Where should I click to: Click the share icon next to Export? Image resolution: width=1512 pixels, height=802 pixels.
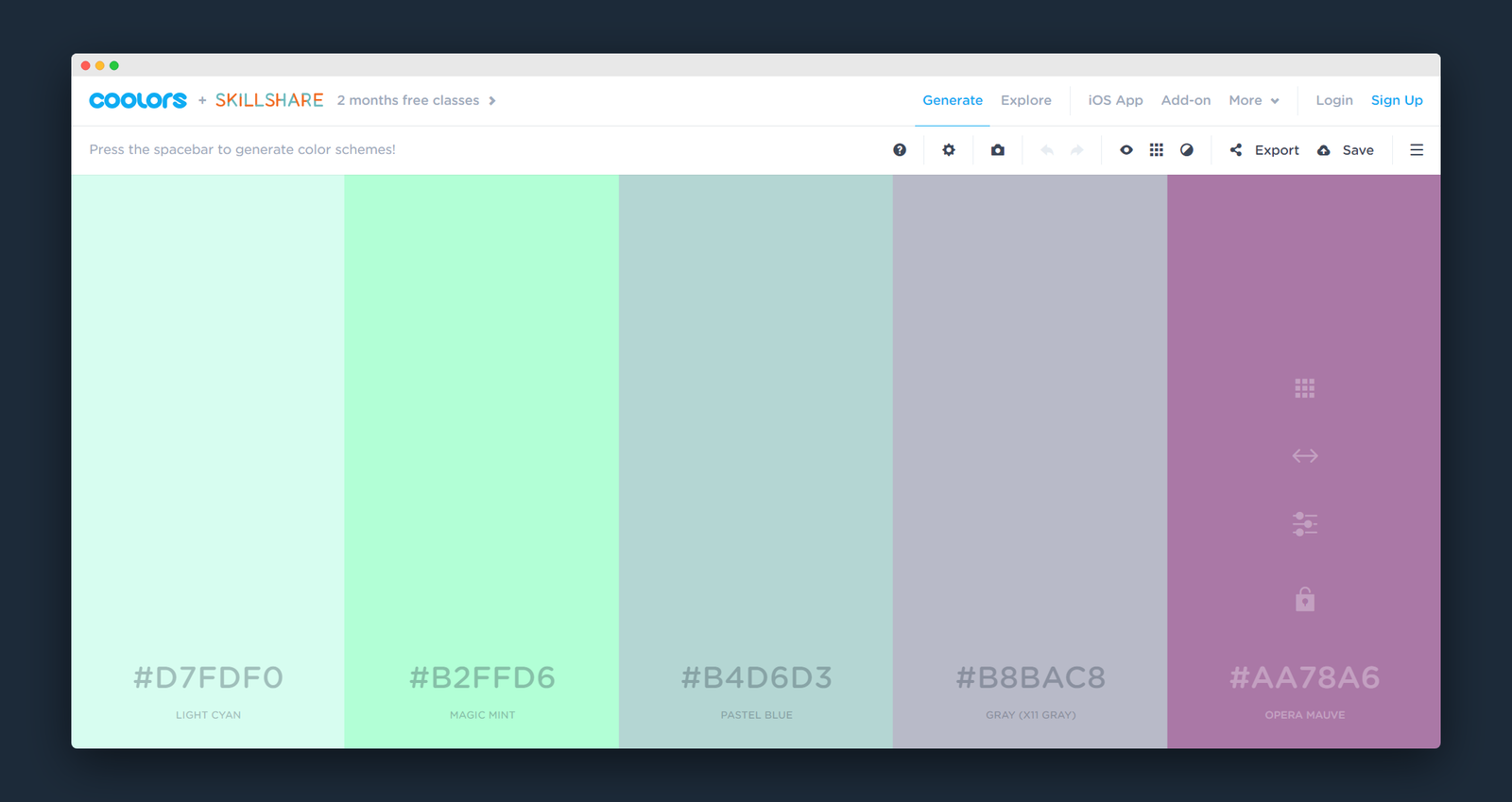[x=1236, y=150]
